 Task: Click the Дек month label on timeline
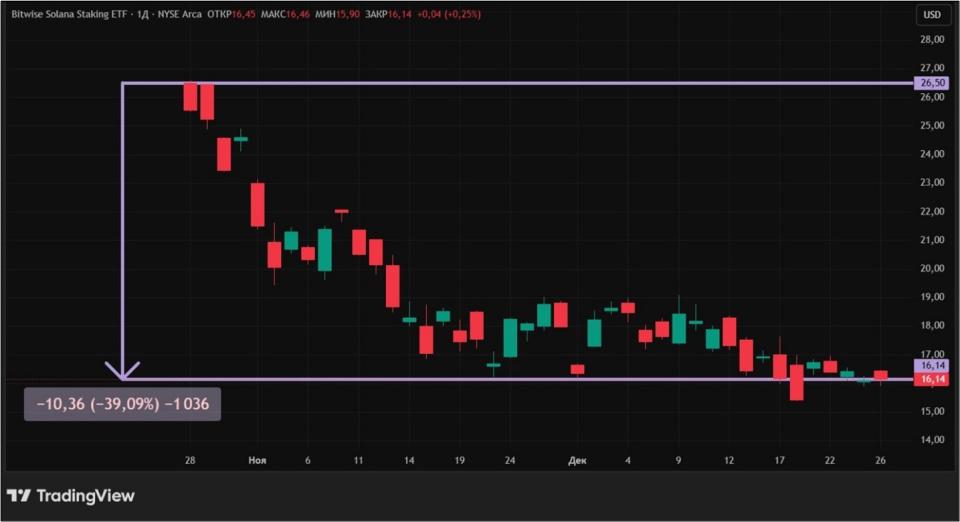click(577, 460)
